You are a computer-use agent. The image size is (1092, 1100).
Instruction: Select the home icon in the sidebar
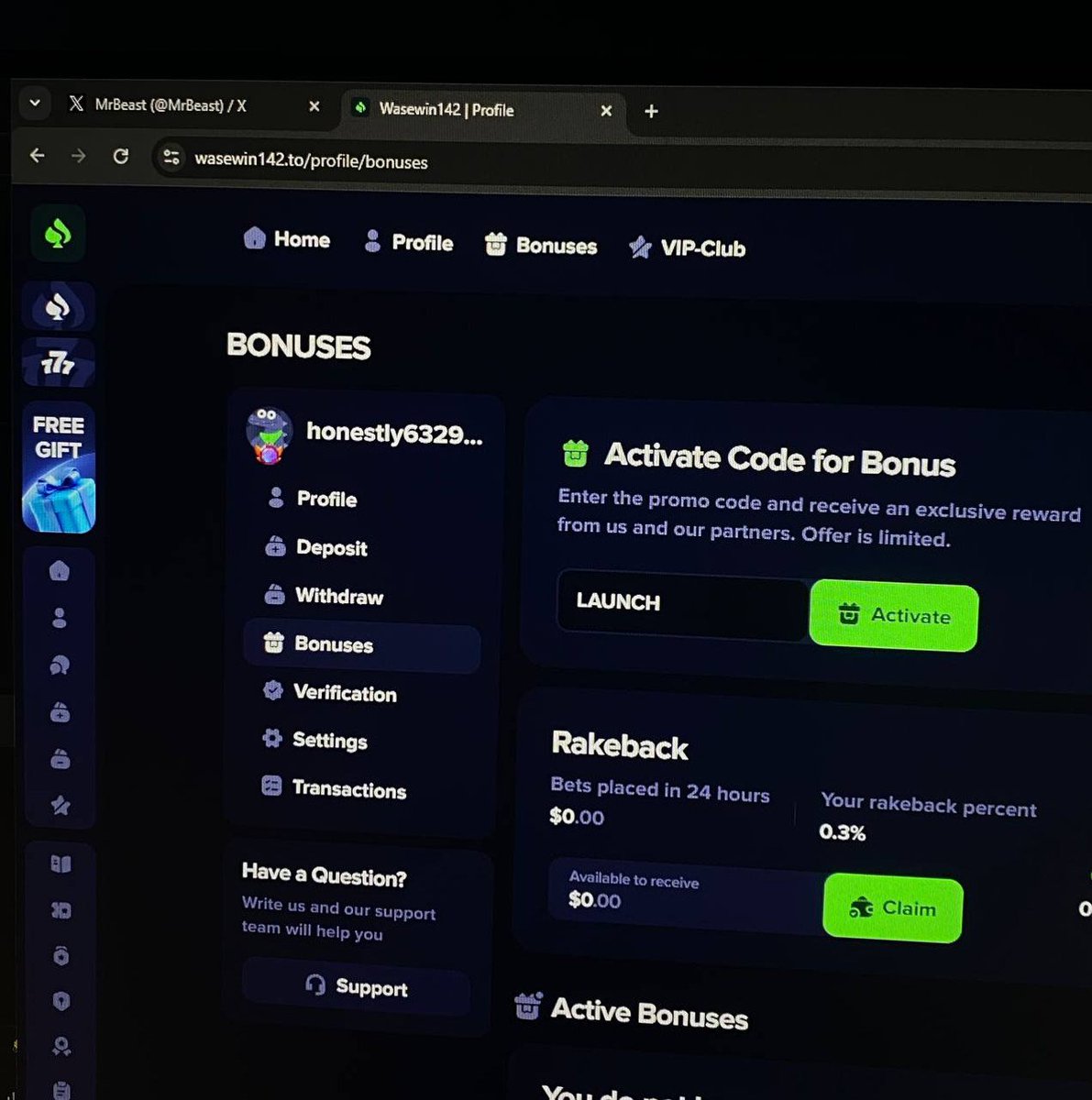(59, 570)
